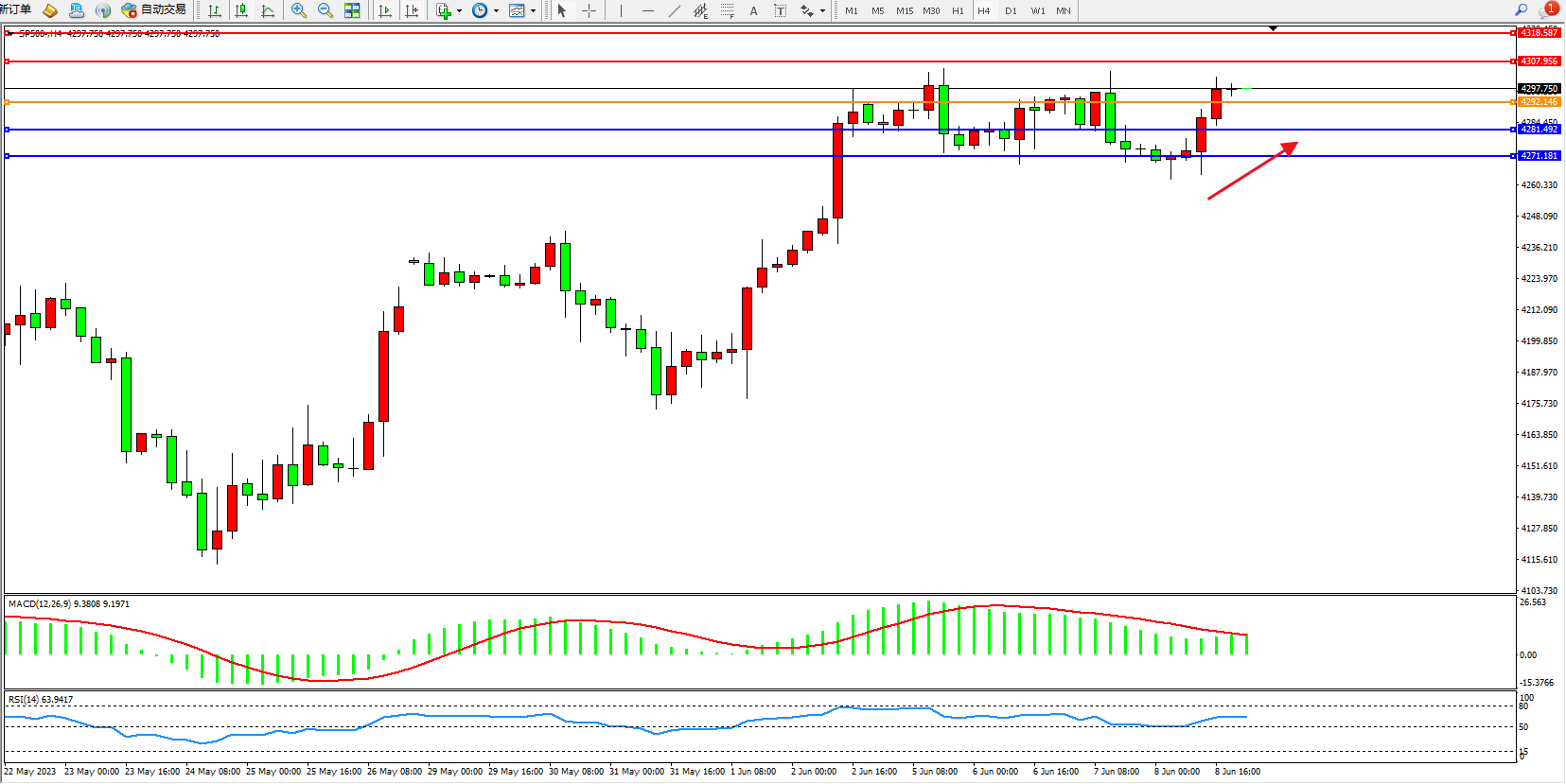Toggle the chart shift button

coord(412,10)
